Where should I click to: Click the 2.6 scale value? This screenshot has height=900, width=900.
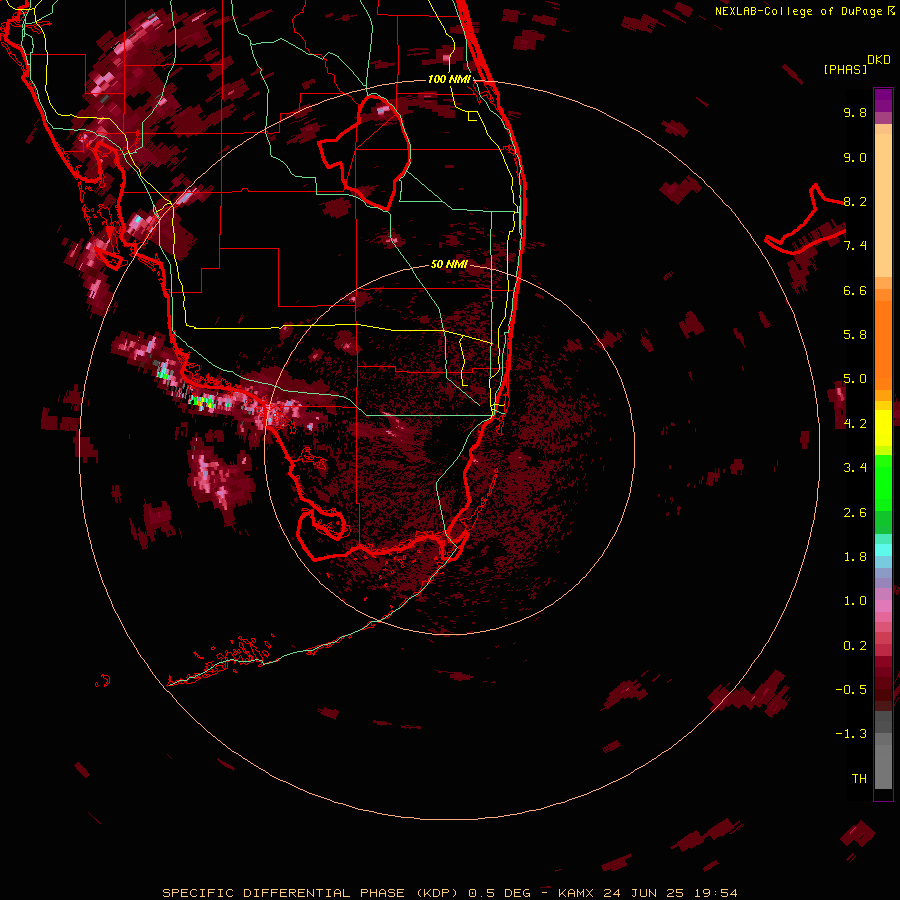[x=855, y=513]
